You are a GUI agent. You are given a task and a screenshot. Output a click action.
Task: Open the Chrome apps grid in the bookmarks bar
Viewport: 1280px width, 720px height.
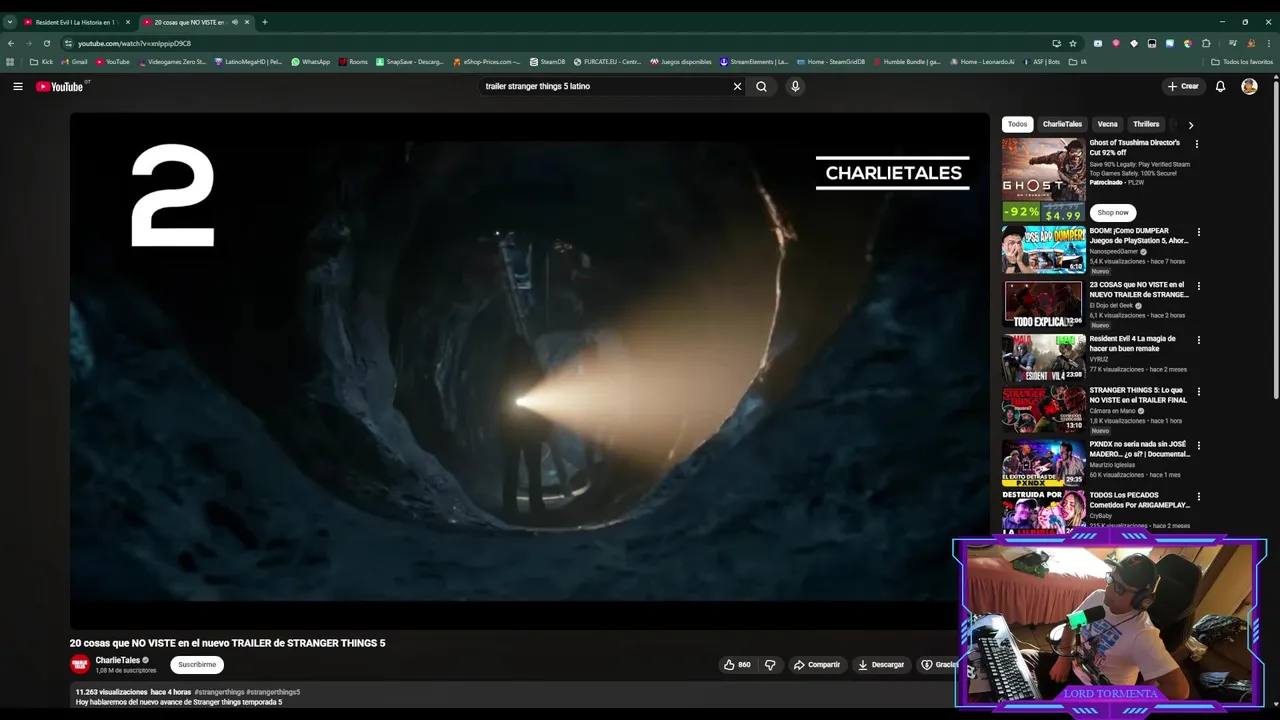tap(11, 62)
